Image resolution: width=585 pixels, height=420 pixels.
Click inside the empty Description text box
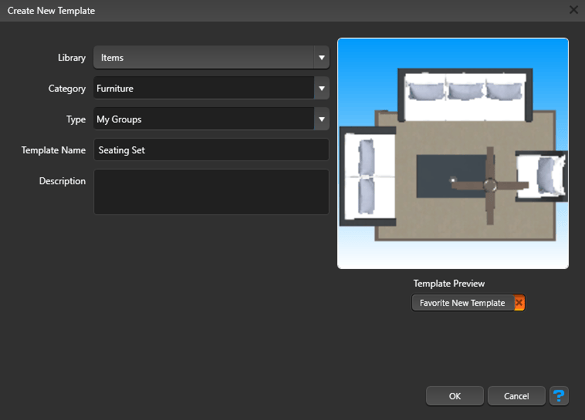(x=211, y=192)
